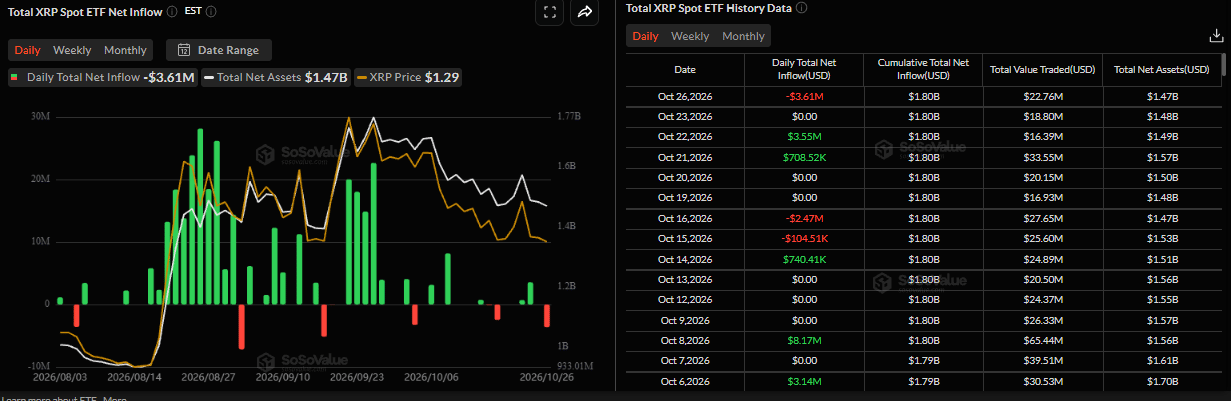Download the ETF history data table
Viewport: 1231px width, 401px height.
1216,36
